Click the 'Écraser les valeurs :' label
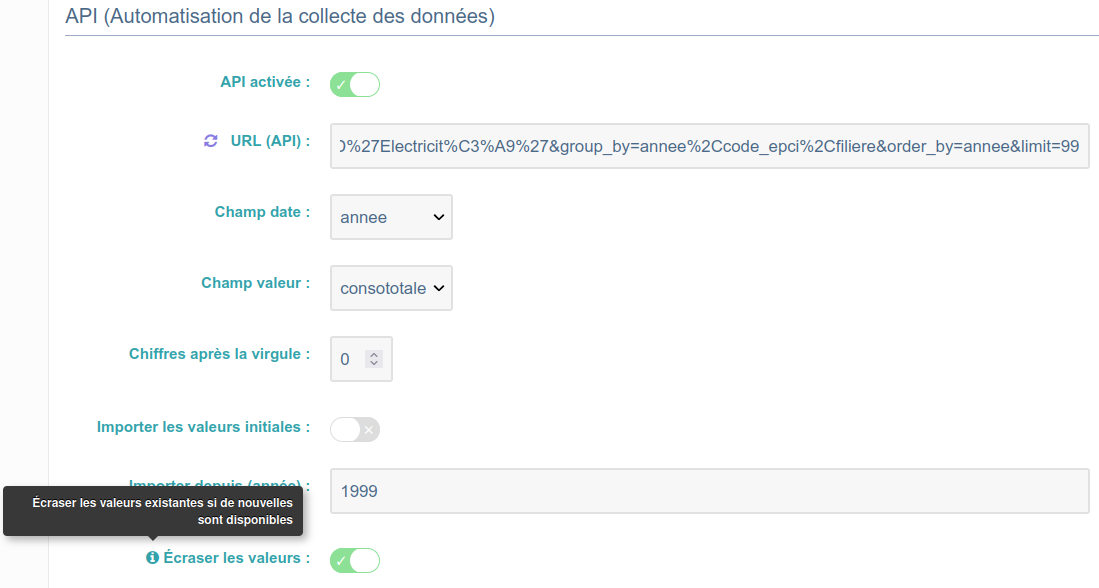The width and height of the screenshot is (1099, 588). point(237,558)
